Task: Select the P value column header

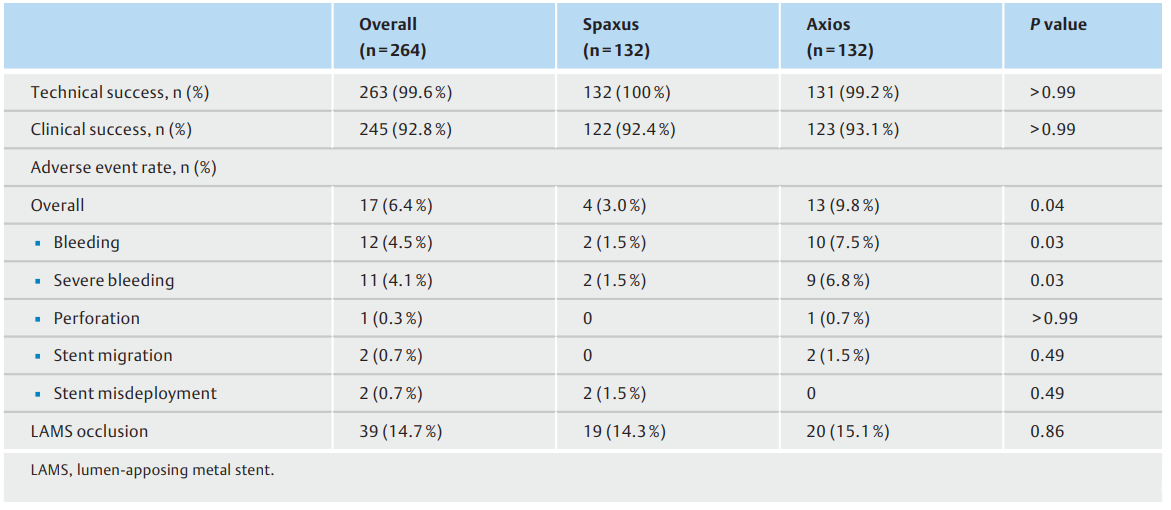Action: coord(1058,24)
